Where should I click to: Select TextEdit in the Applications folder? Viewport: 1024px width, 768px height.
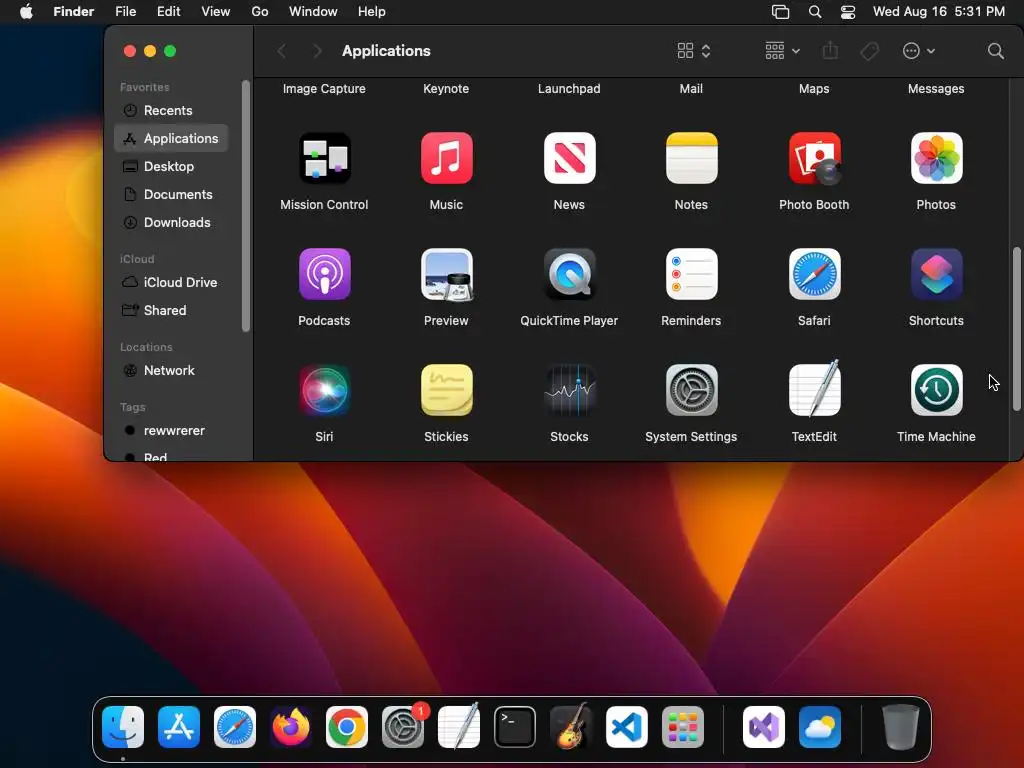click(814, 389)
